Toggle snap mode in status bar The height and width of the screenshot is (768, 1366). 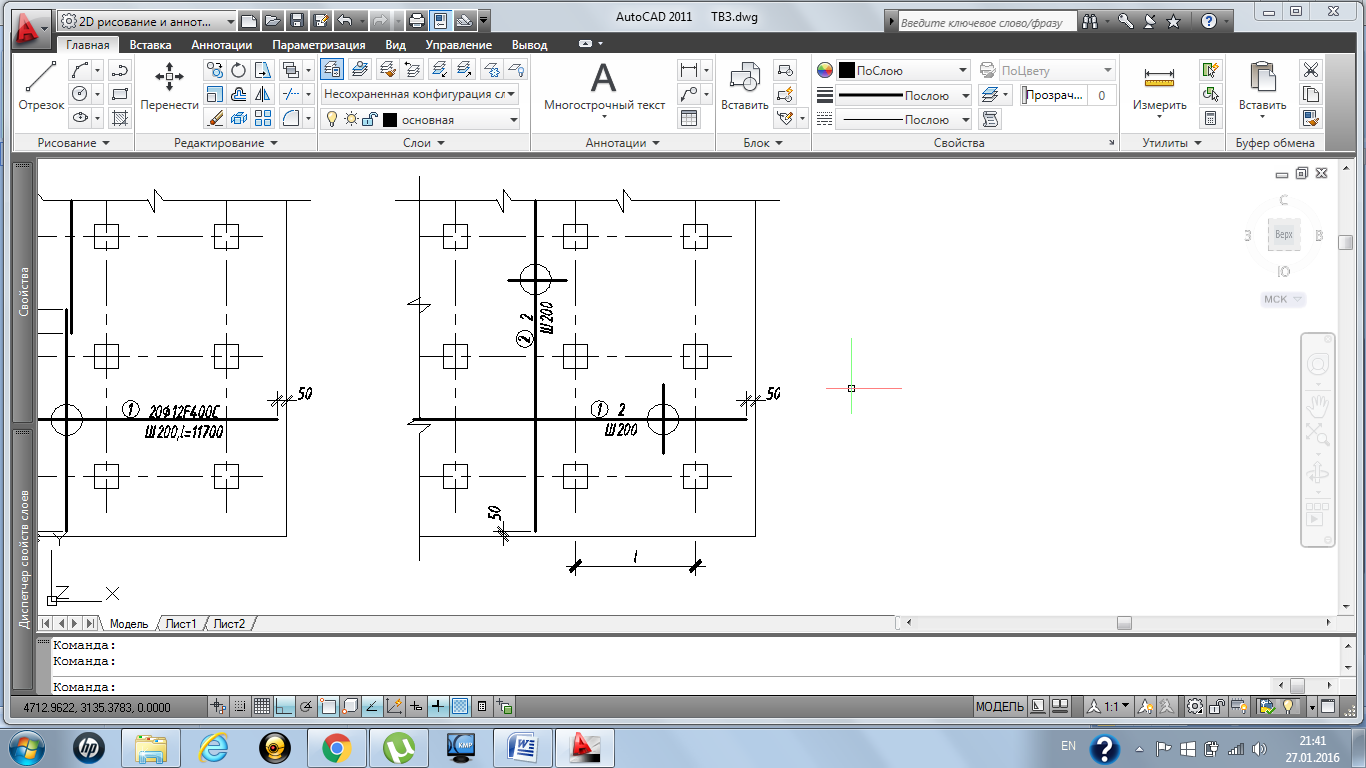240,707
